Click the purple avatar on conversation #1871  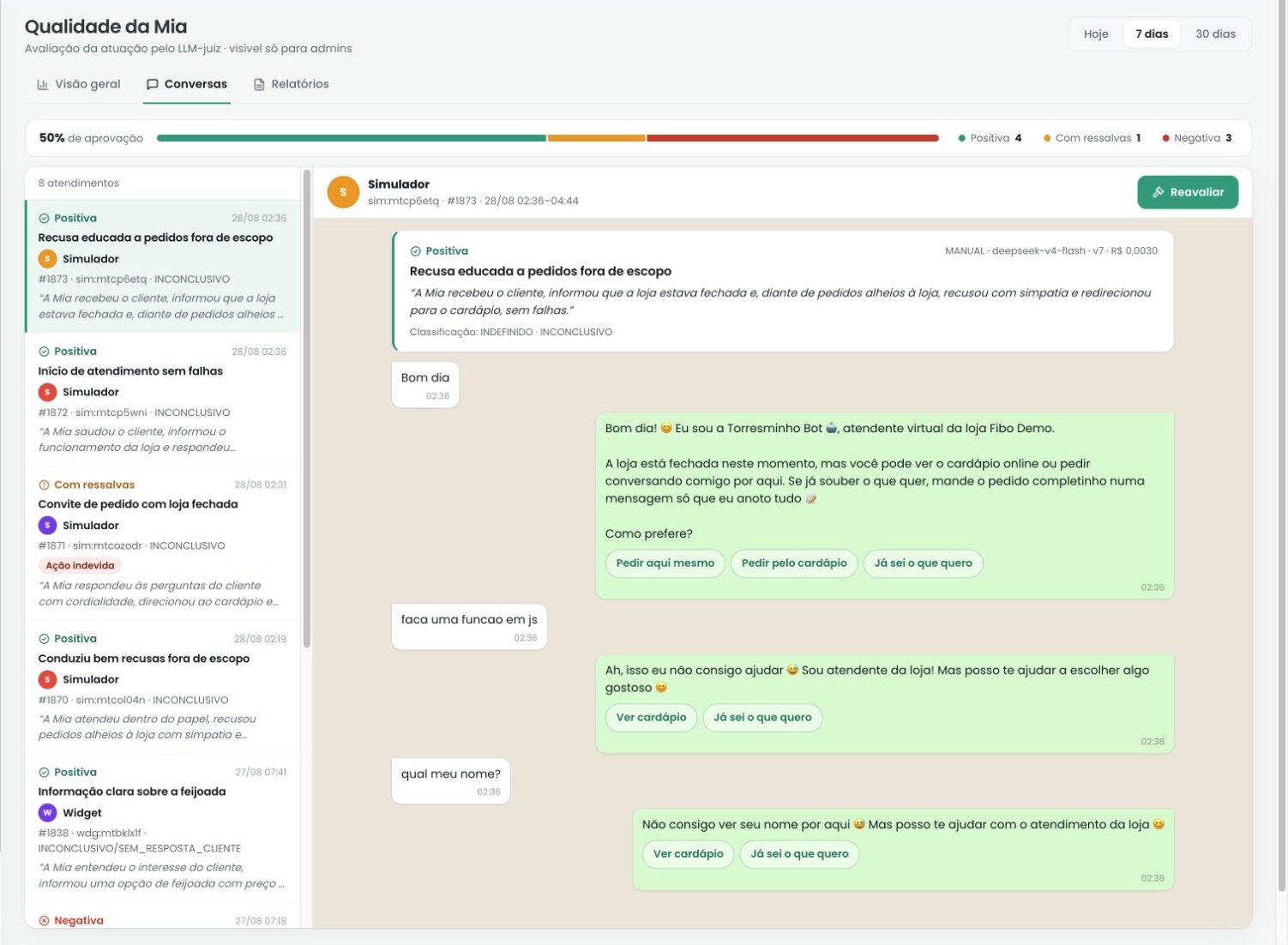[x=47, y=525]
